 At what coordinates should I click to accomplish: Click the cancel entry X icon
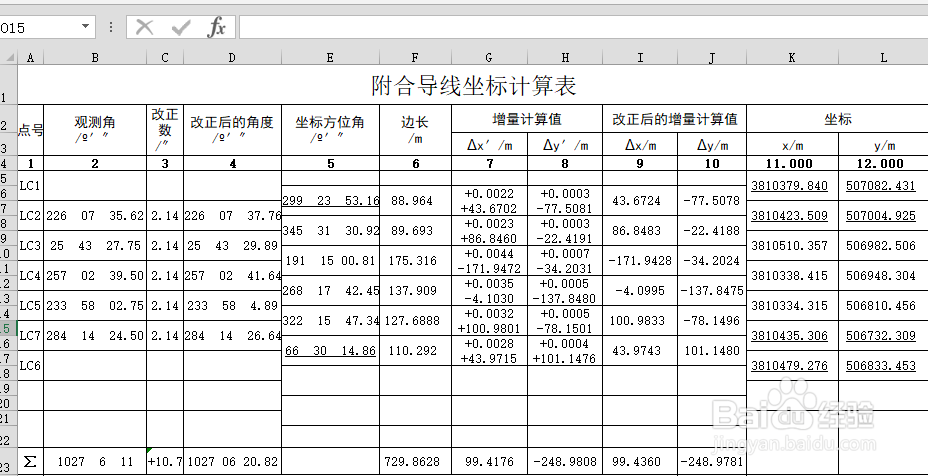[144, 27]
